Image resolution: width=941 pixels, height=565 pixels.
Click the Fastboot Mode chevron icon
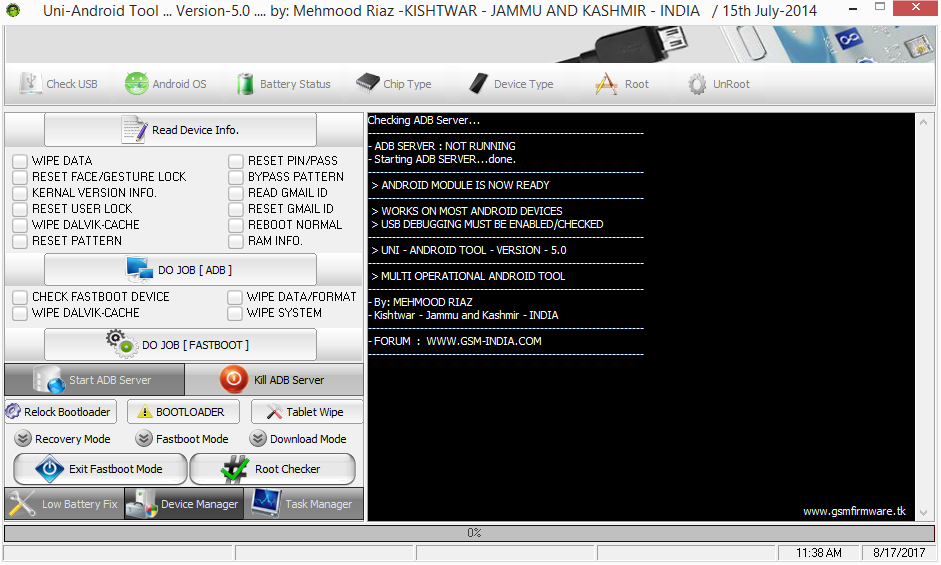(143, 438)
